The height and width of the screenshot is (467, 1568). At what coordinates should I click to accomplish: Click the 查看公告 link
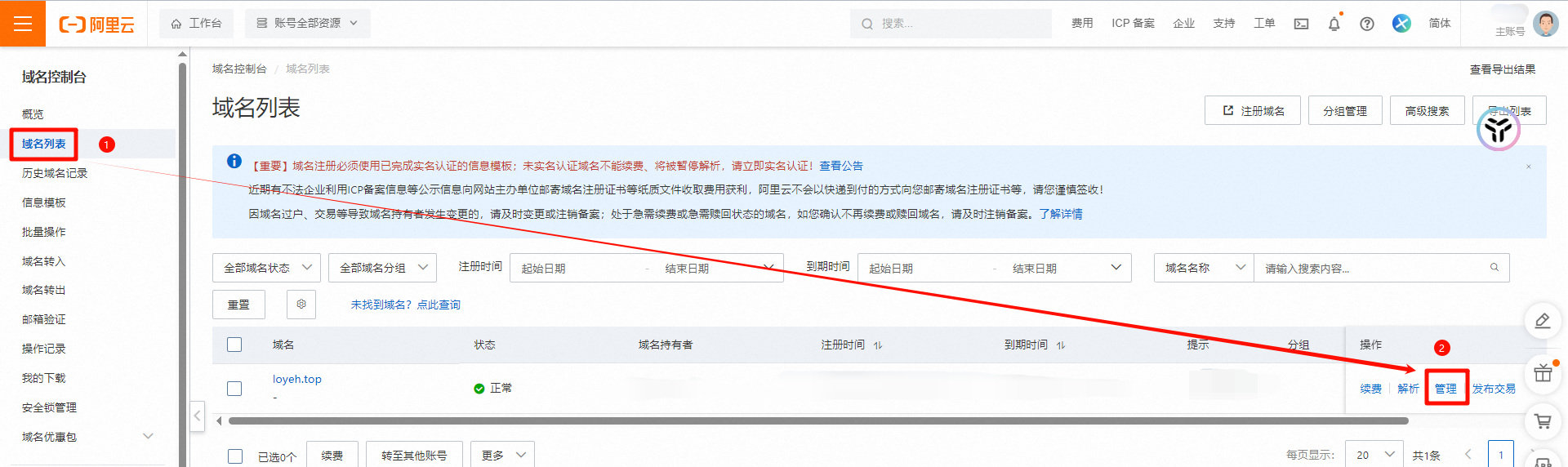pos(841,166)
